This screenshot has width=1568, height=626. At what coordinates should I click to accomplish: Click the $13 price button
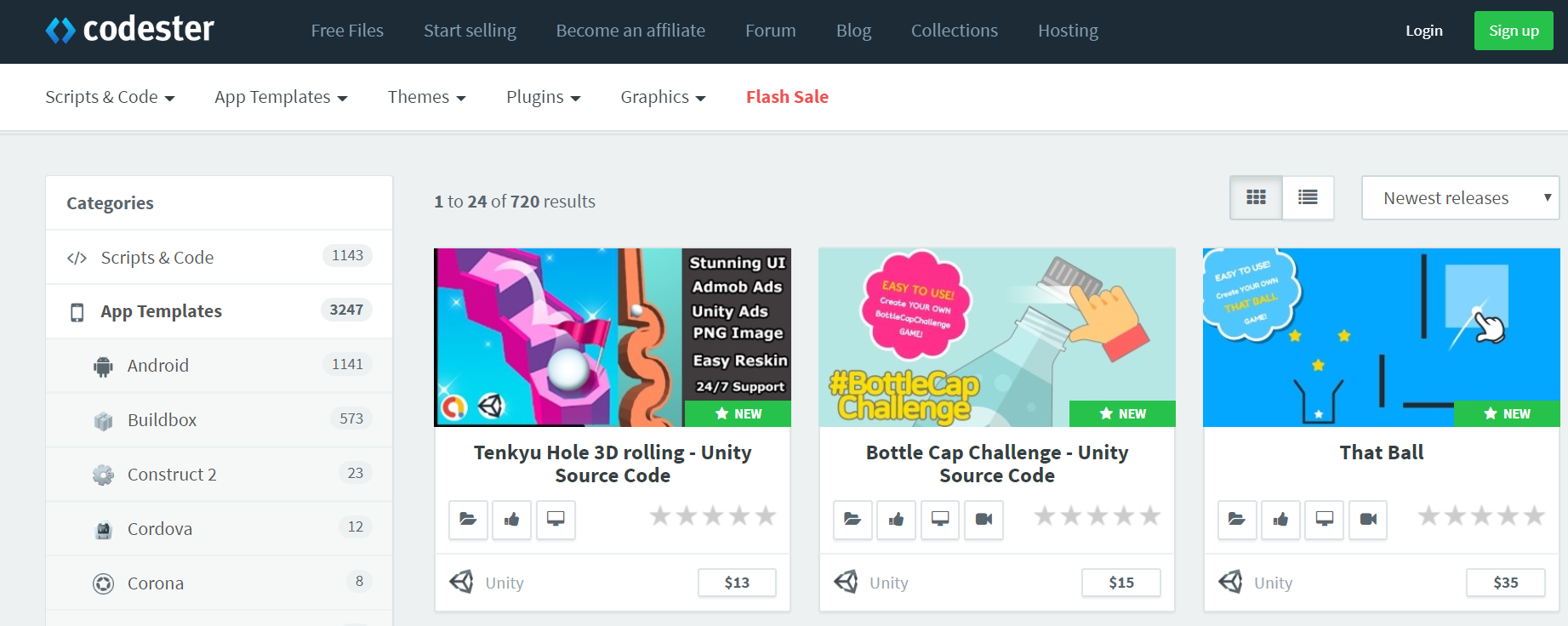[737, 583]
